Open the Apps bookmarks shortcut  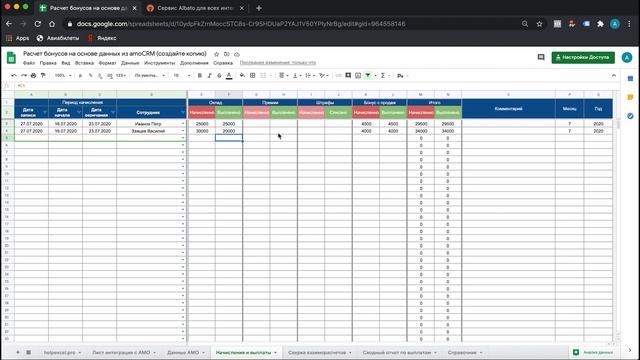(x=18, y=38)
